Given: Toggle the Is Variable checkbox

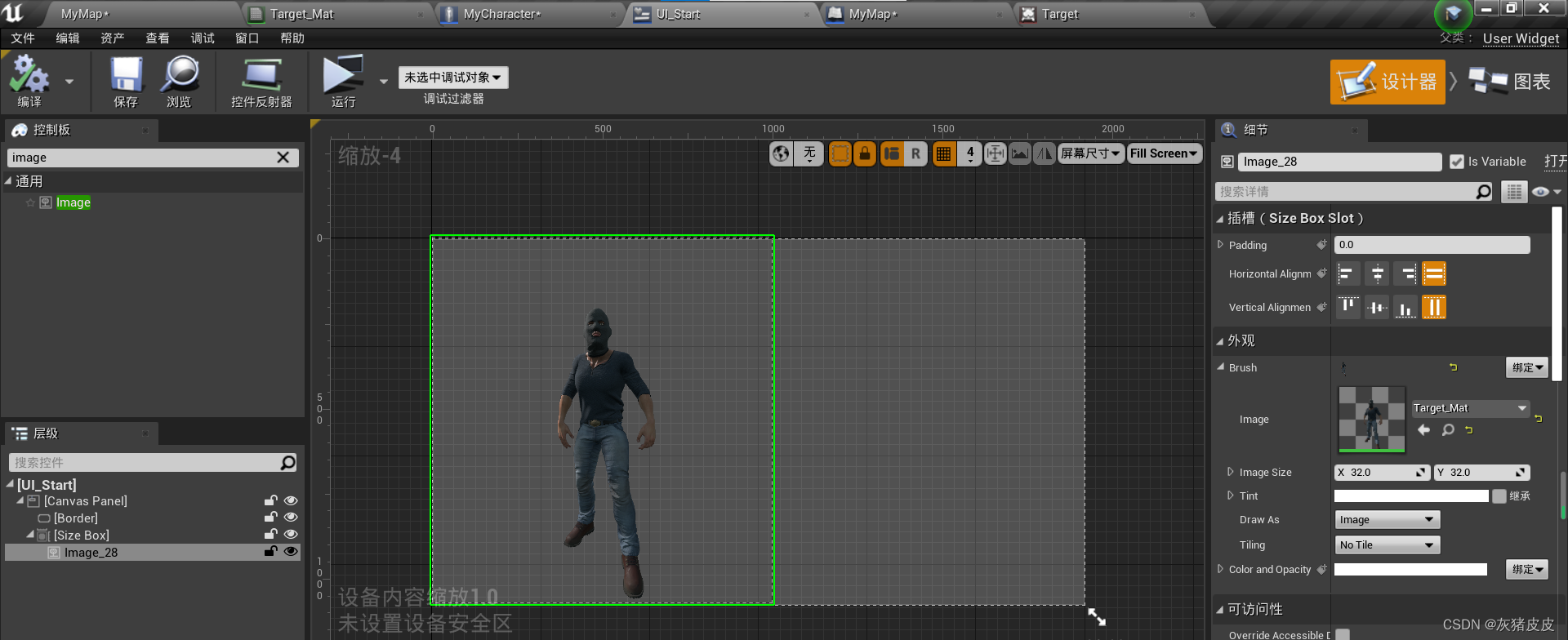Looking at the screenshot, I should pos(1456,162).
